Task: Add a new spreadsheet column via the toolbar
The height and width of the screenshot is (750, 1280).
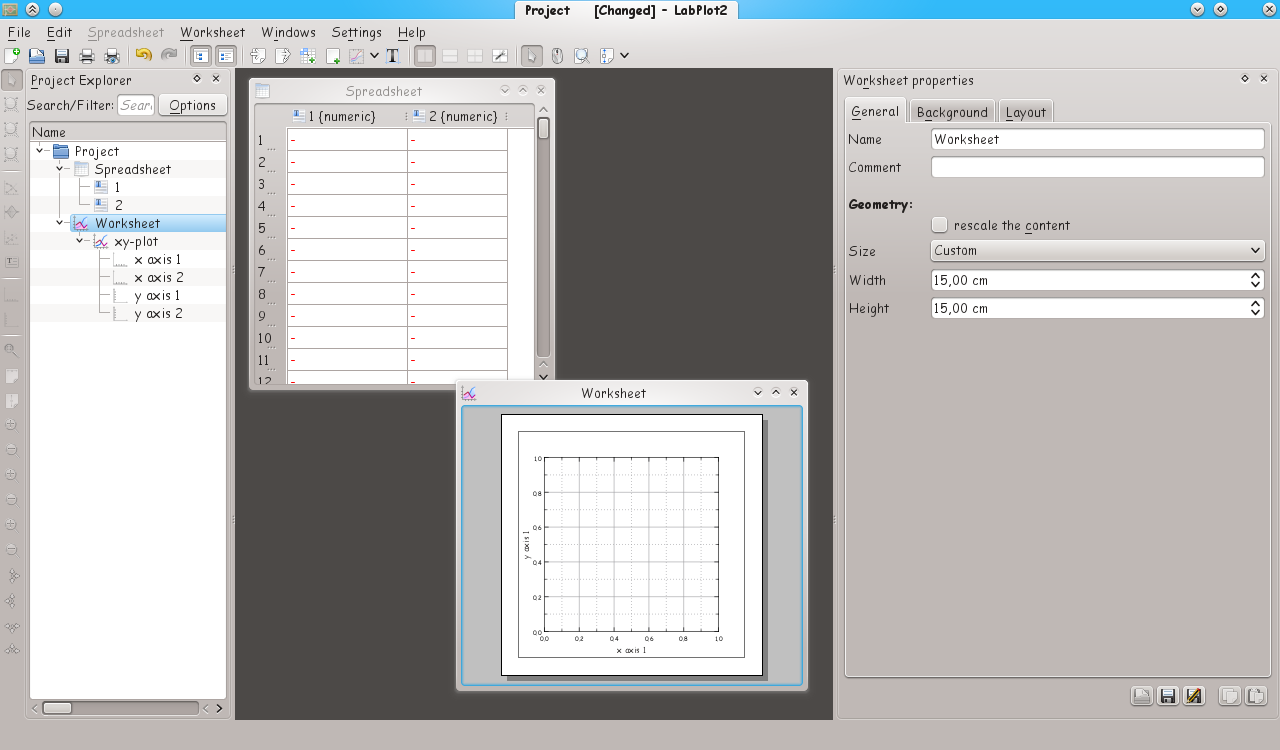Action: tap(308, 56)
